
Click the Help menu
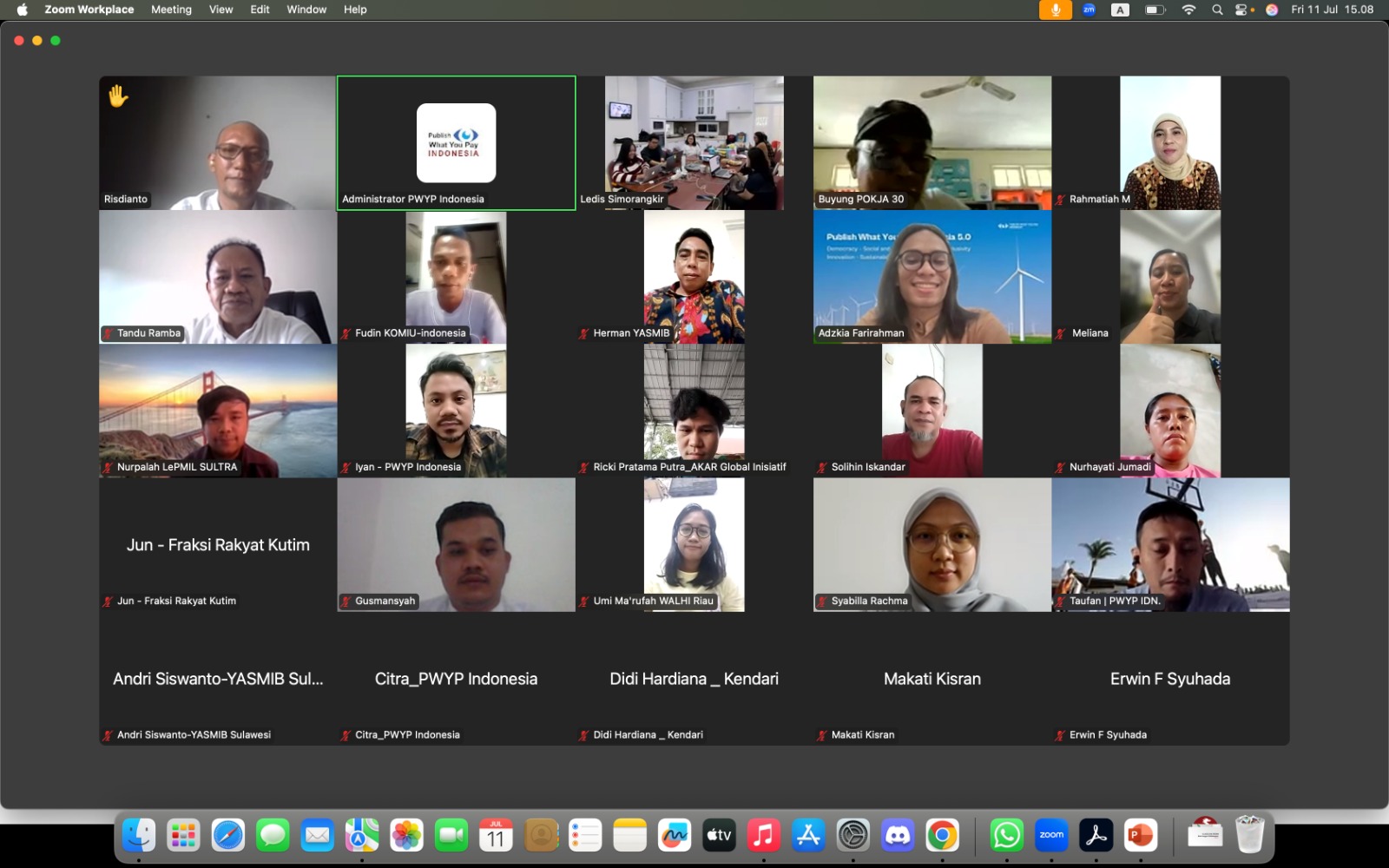[x=355, y=10]
